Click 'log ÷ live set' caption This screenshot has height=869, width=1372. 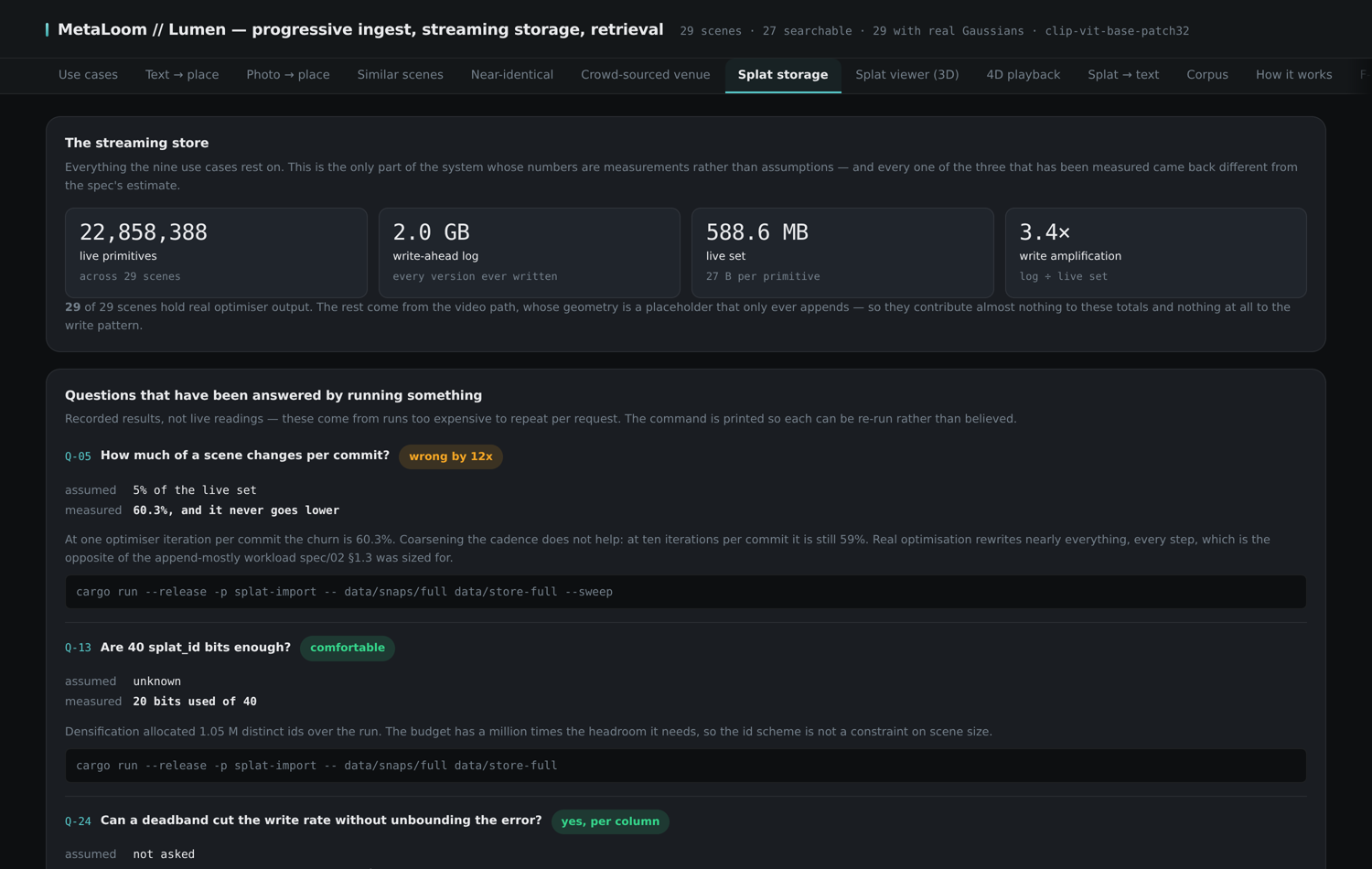click(1064, 276)
